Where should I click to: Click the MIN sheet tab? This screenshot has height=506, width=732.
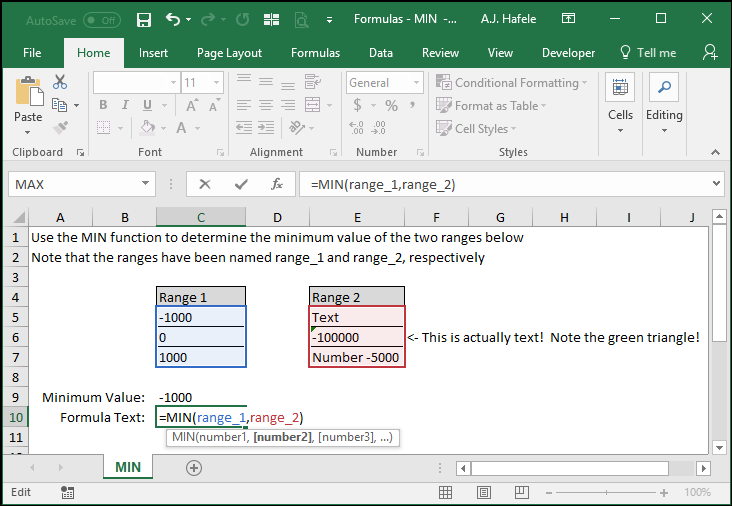[x=128, y=467]
